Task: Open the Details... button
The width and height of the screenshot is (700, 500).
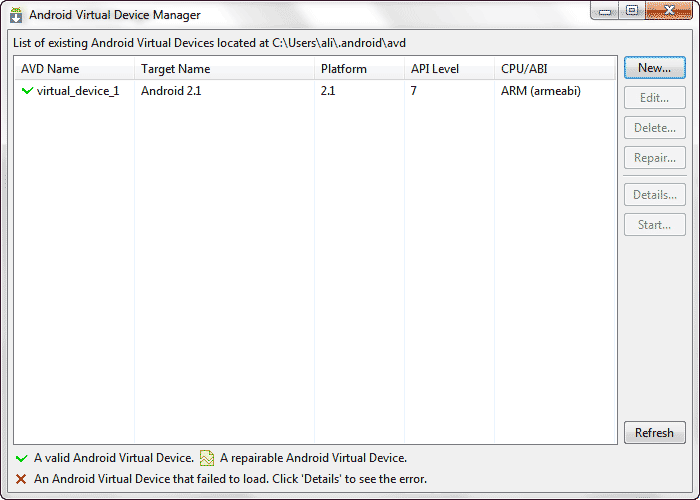Action: click(x=654, y=195)
